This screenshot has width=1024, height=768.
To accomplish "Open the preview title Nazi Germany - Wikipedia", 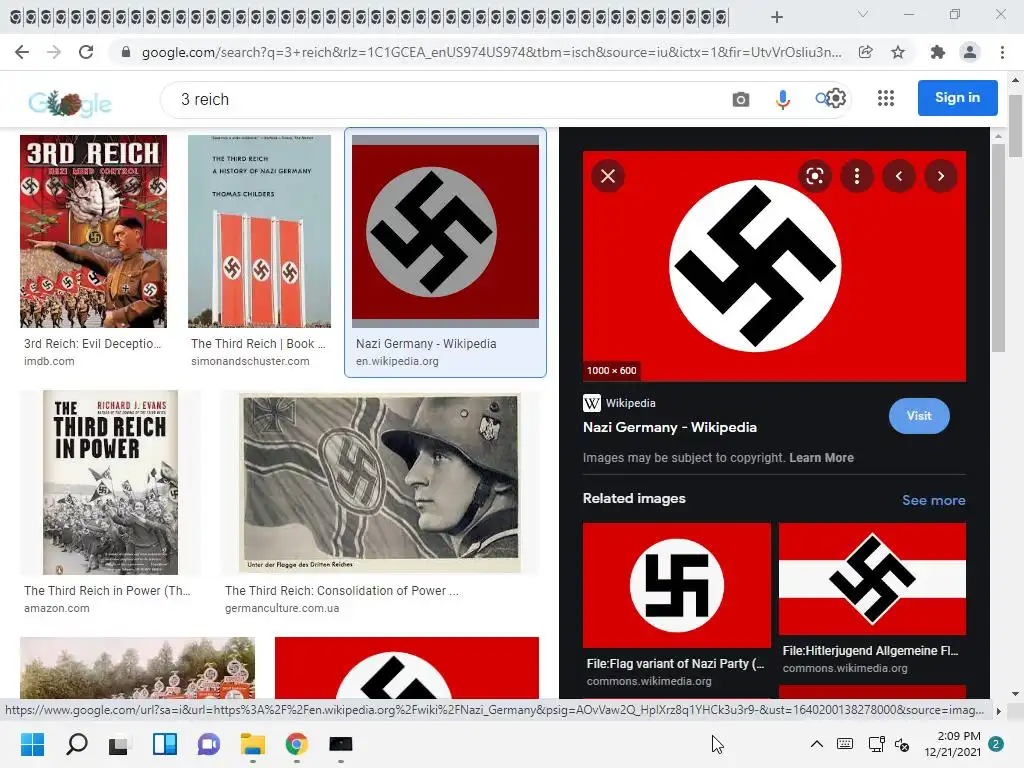I will point(669,427).
